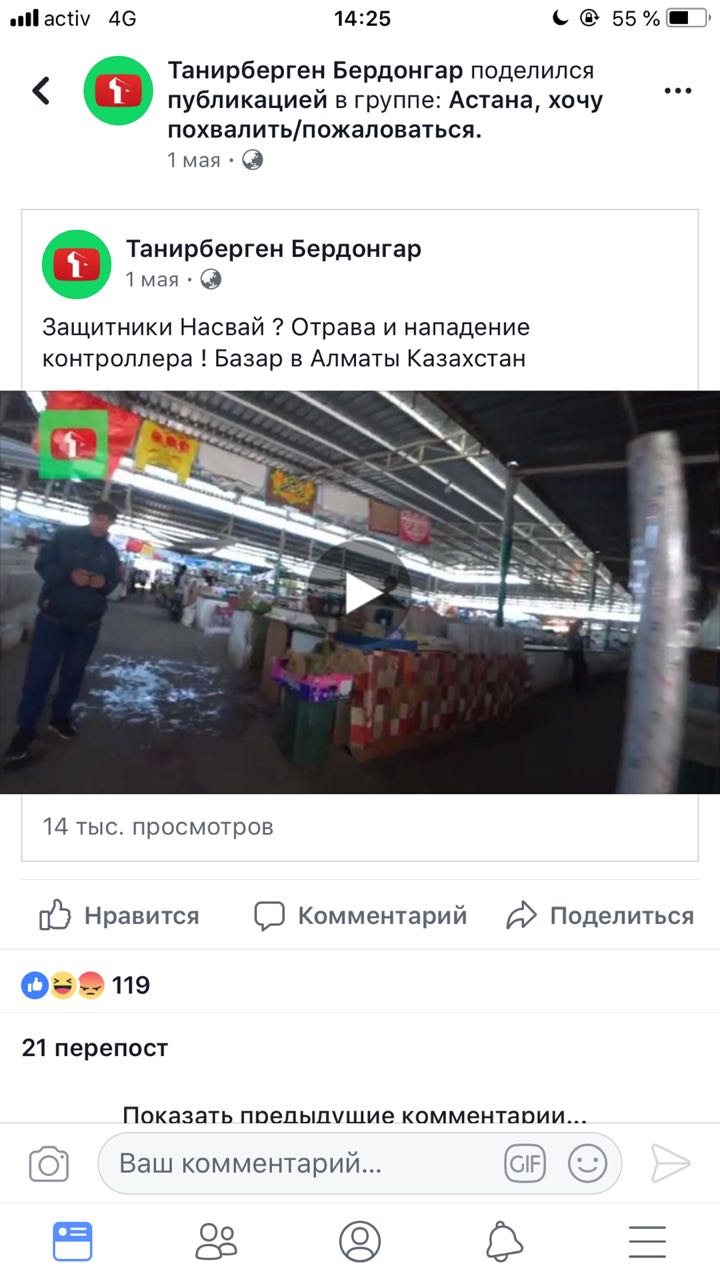The width and height of the screenshot is (720, 1280).
Task: Open the hamburger menu tab
Action: [648, 1241]
